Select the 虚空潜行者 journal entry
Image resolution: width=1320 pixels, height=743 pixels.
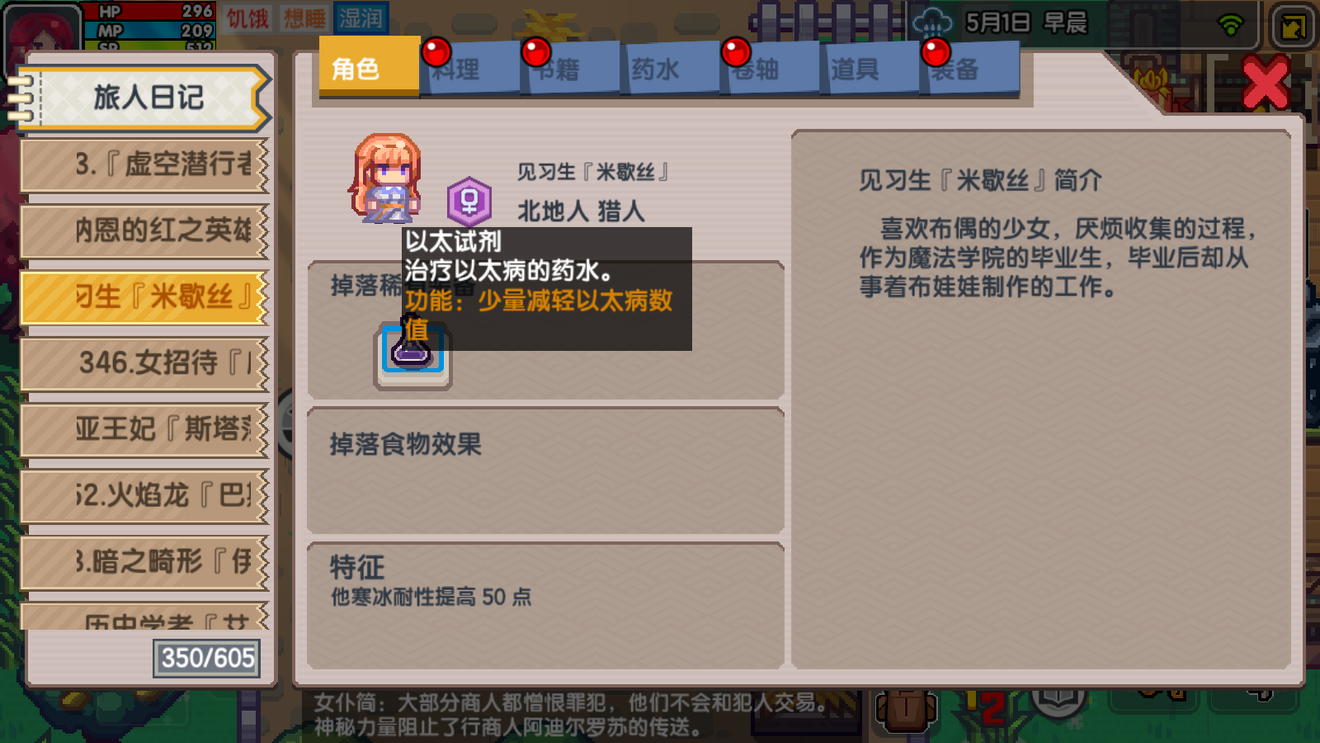(x=145, y=165)
